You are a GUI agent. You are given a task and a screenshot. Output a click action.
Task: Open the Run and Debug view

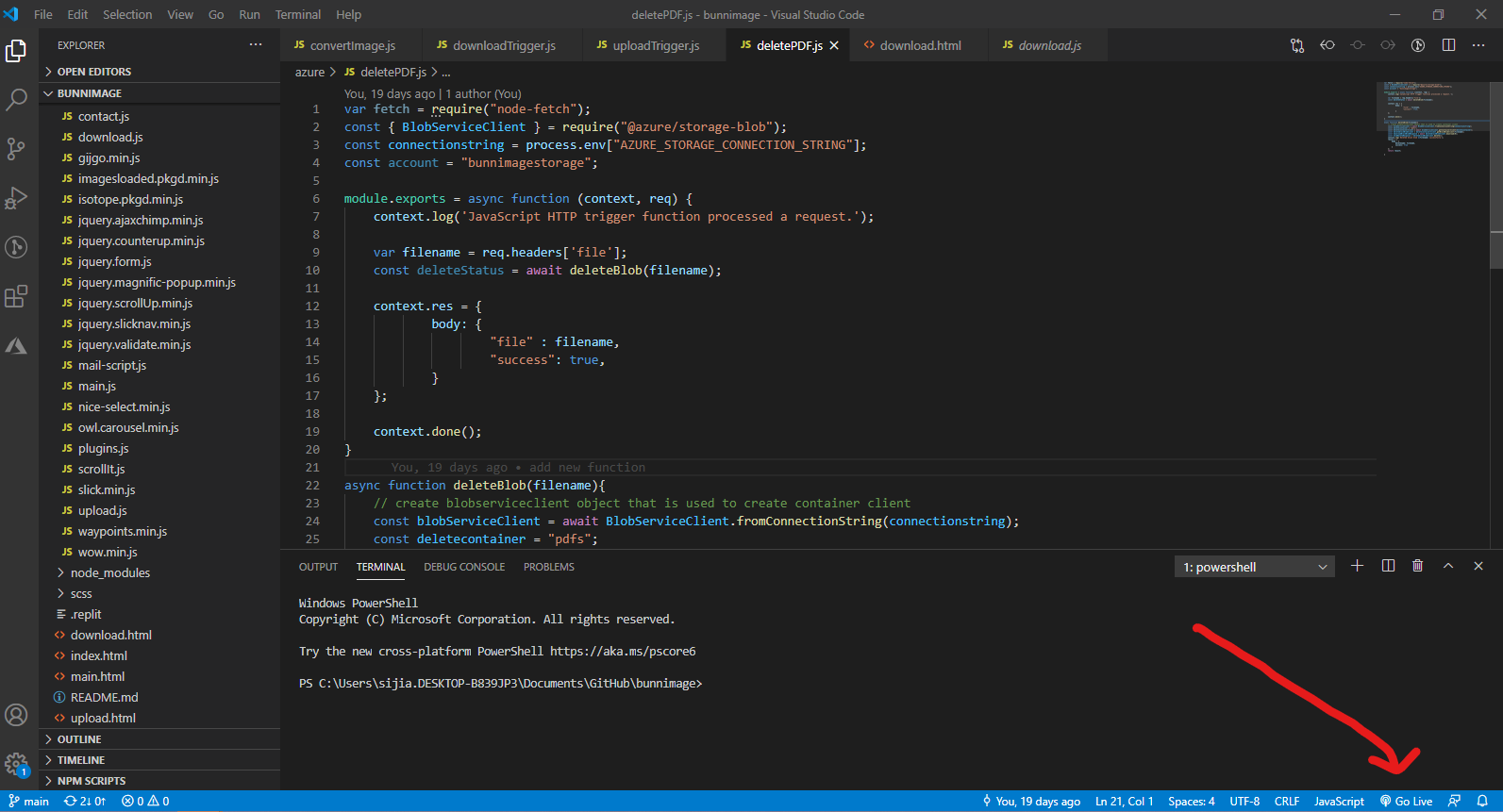tap(16, 198)
